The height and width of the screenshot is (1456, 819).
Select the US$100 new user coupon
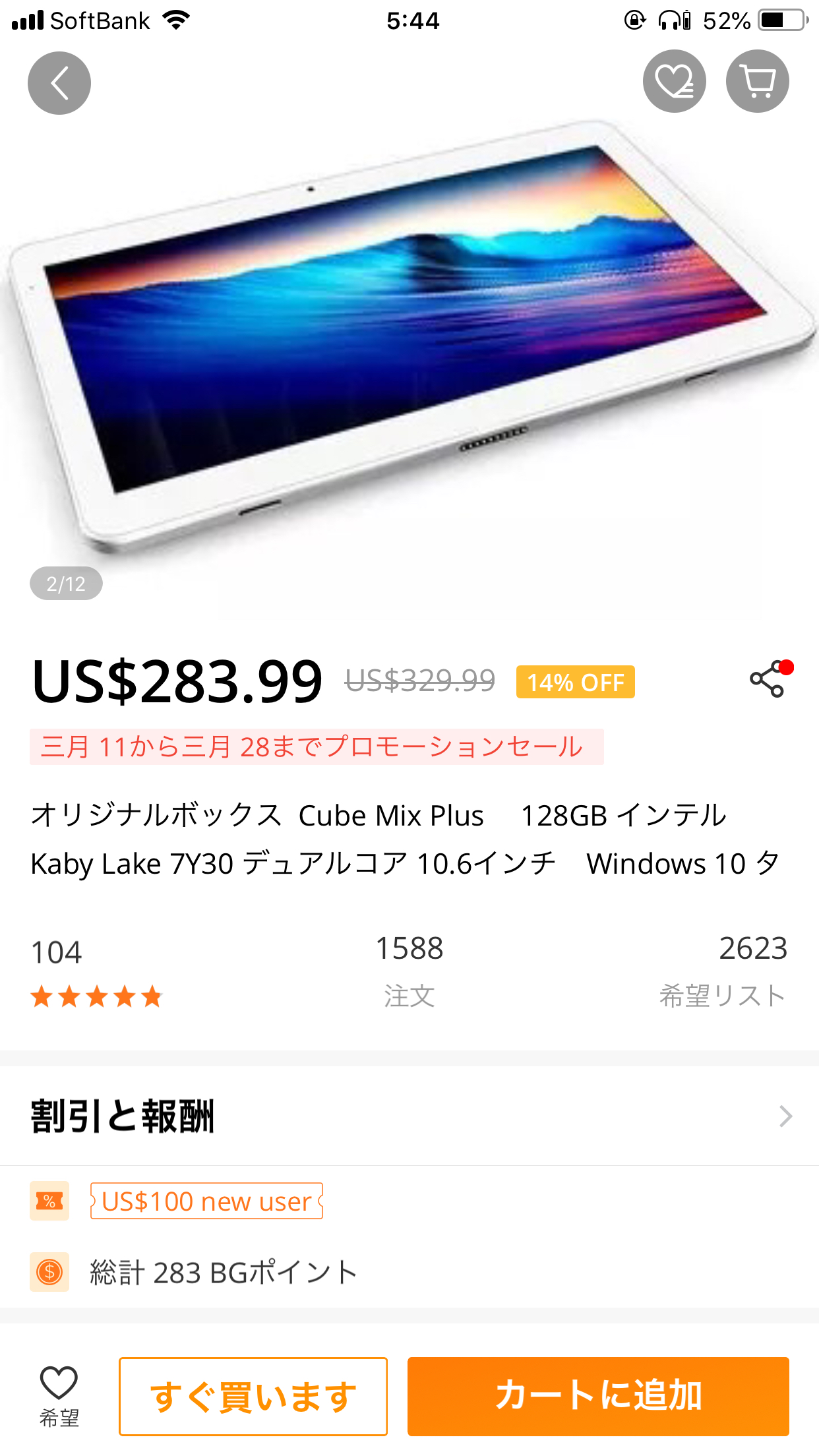click(x=206, y=1201)
